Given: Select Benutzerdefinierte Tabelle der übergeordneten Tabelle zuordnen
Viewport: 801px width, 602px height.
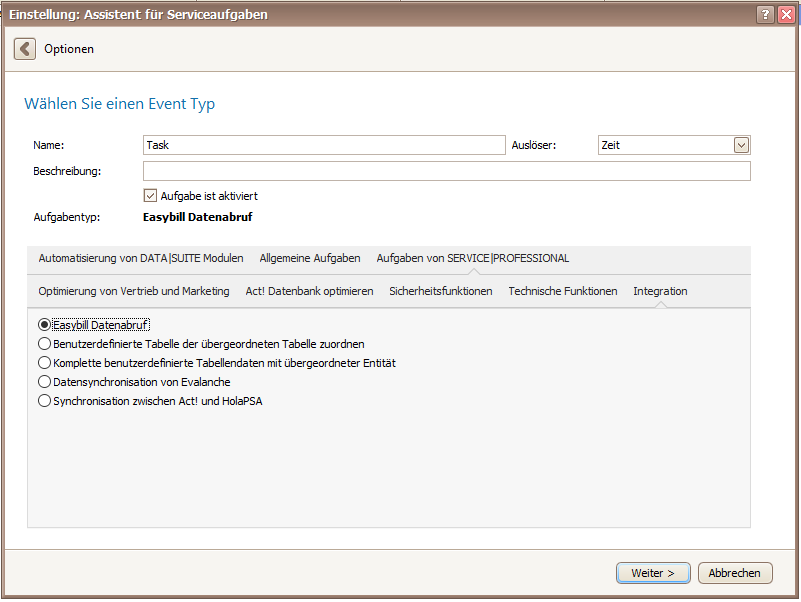Looking at the screenshot, I should 44,343.
